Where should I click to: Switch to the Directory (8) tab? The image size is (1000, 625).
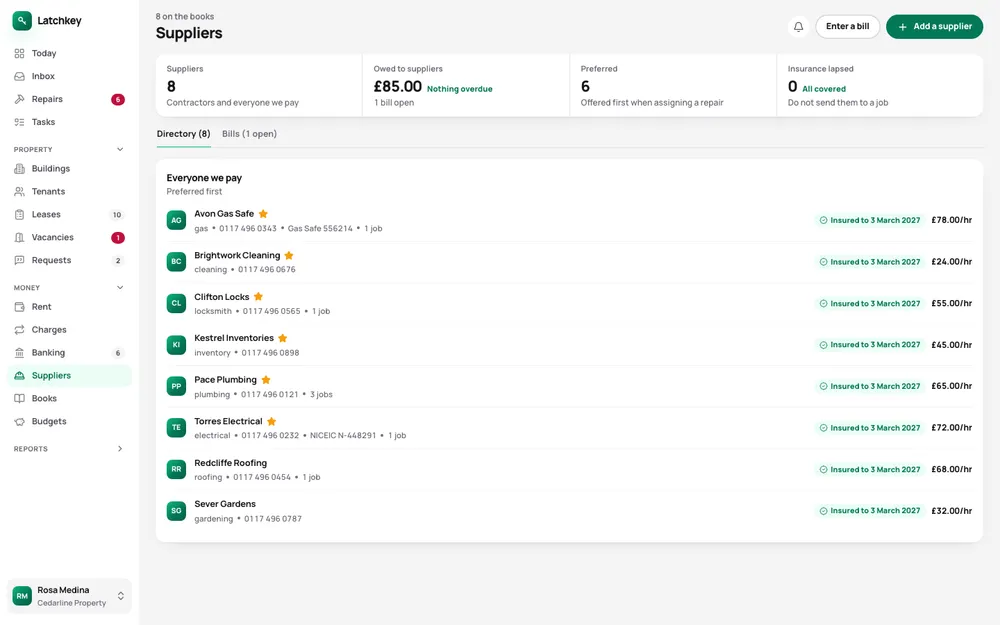184,134
